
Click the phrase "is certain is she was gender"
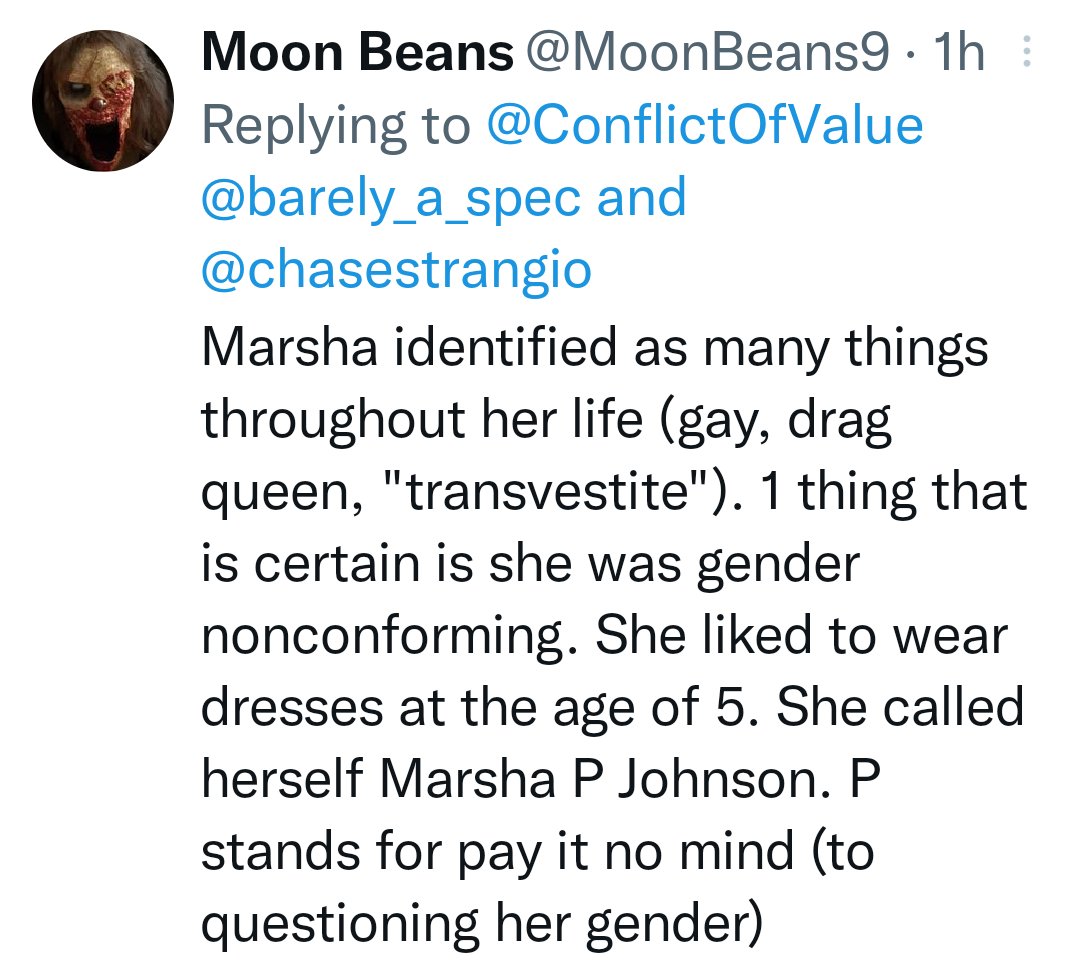point(530,564)
